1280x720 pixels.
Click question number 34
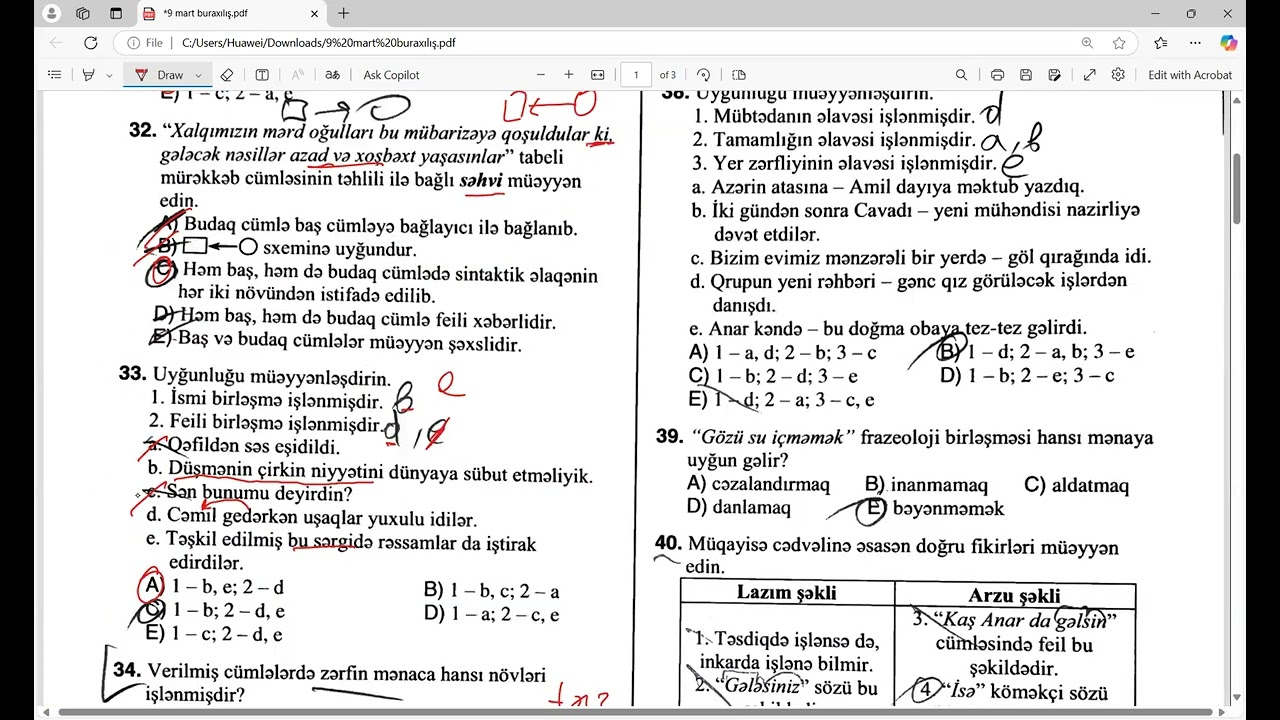point(126,670)
